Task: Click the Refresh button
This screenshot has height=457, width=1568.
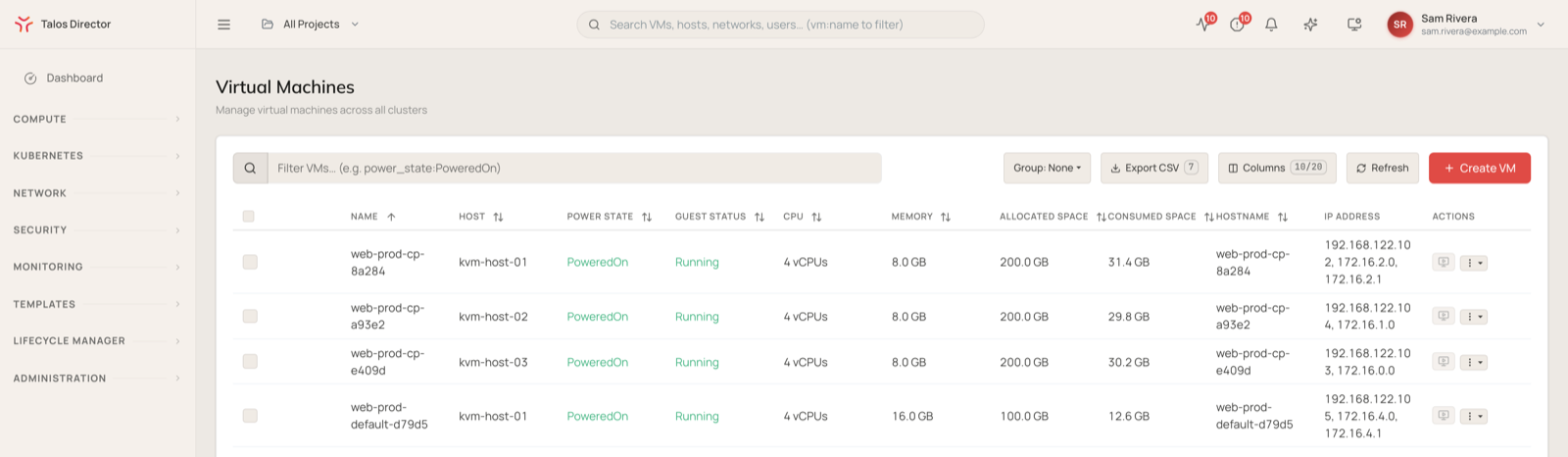Action: pos(1383,169)
